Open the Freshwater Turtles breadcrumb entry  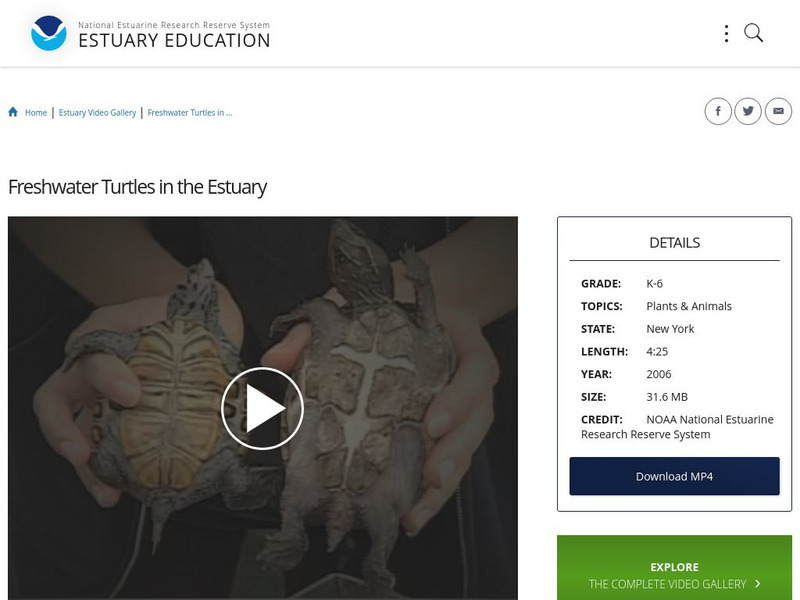coord(192,113)
